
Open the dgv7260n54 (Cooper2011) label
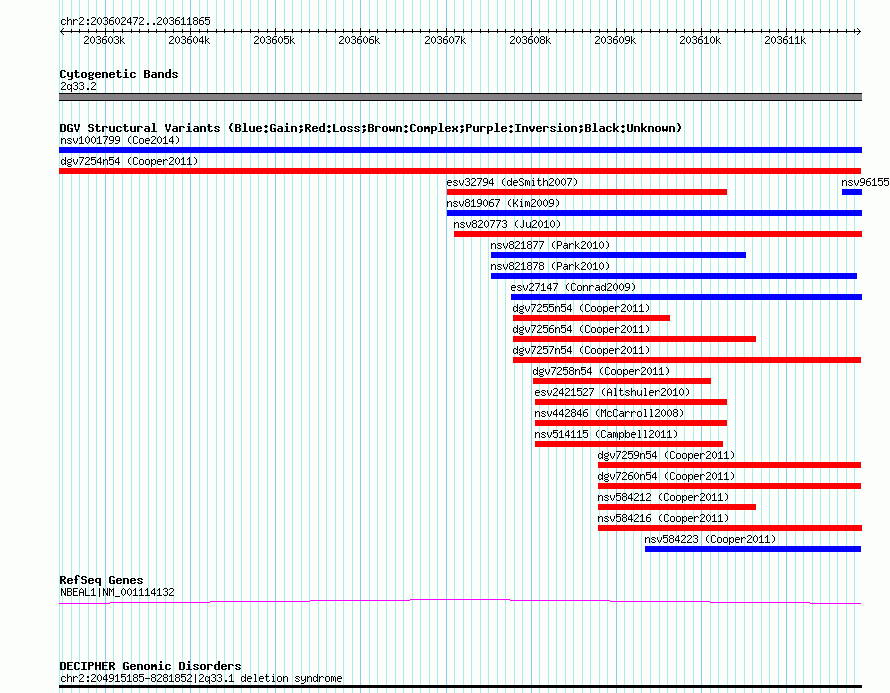point(666,476)
